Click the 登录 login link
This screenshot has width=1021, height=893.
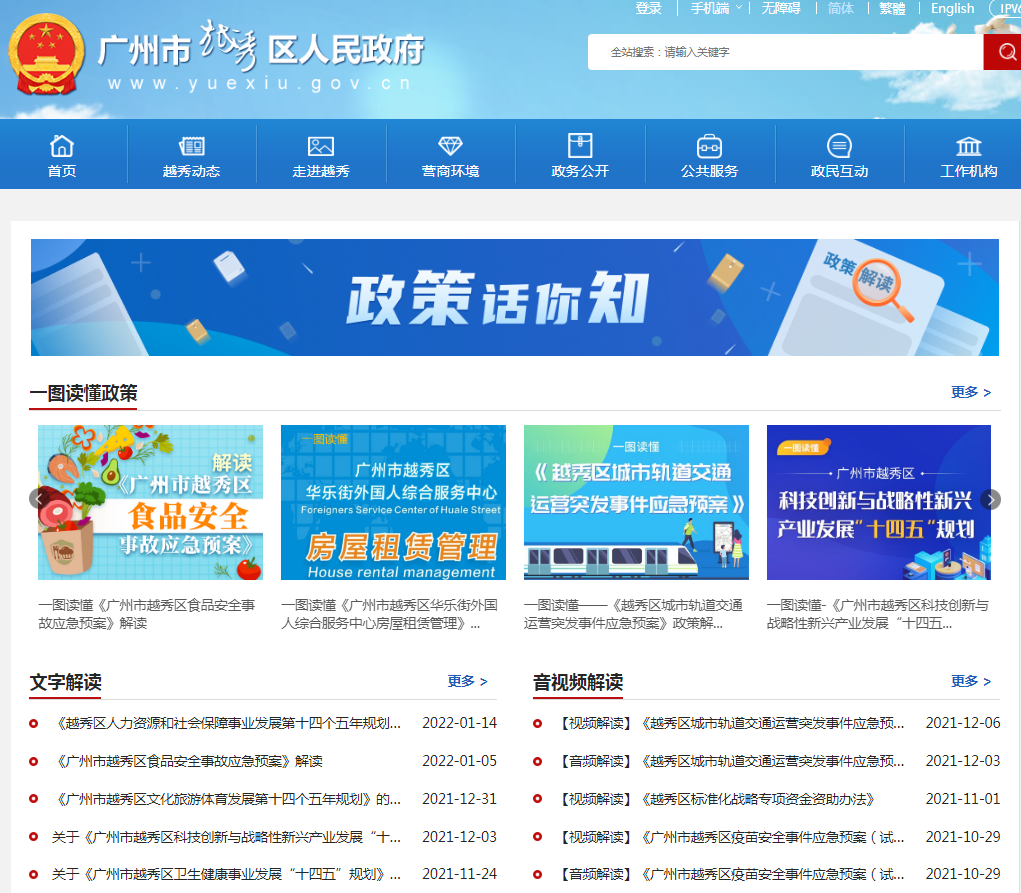pos(647,8)
